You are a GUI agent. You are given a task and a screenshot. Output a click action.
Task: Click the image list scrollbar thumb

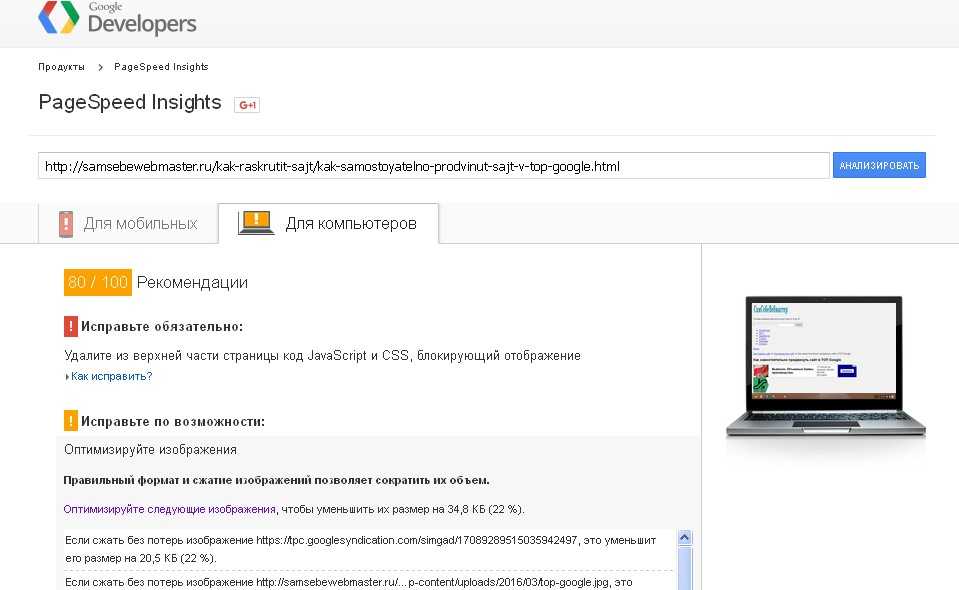(x=685, y=570)
